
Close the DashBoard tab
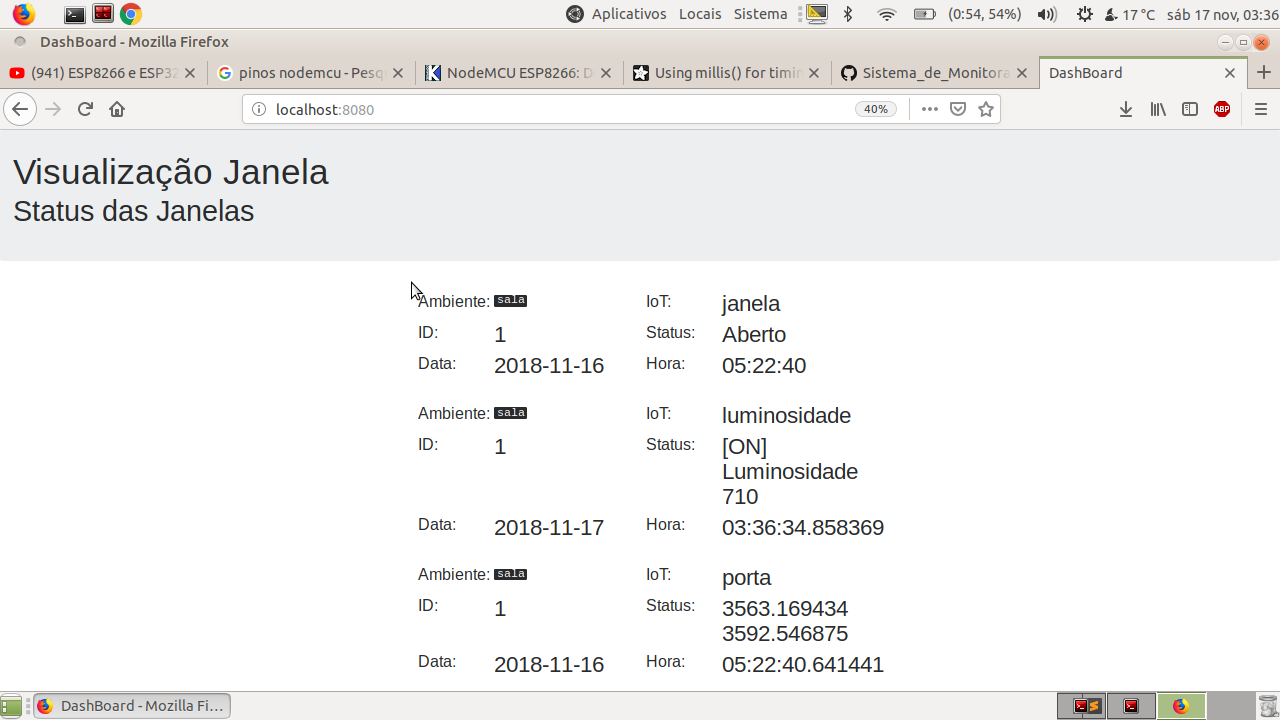click(1230, 73)
